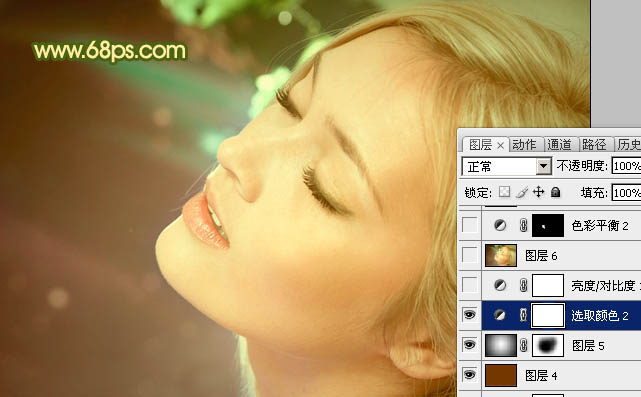
Task: Switch to the 路径 tab
Action: [594, 144]
